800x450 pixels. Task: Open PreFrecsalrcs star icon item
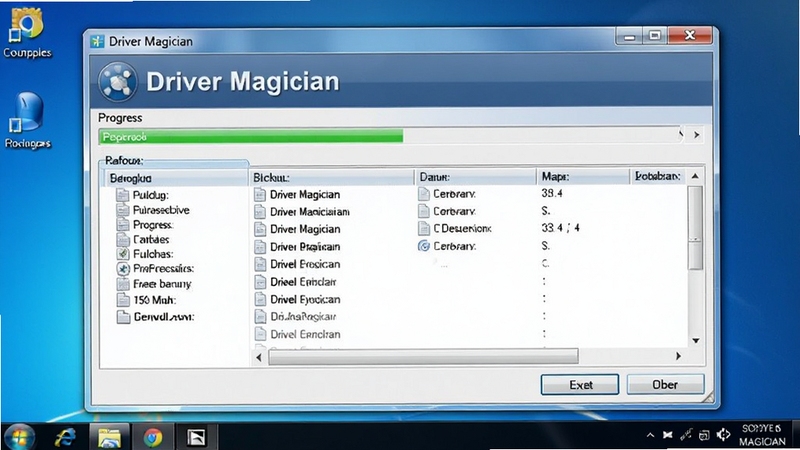pyautogui.click(x=122, y=268)
